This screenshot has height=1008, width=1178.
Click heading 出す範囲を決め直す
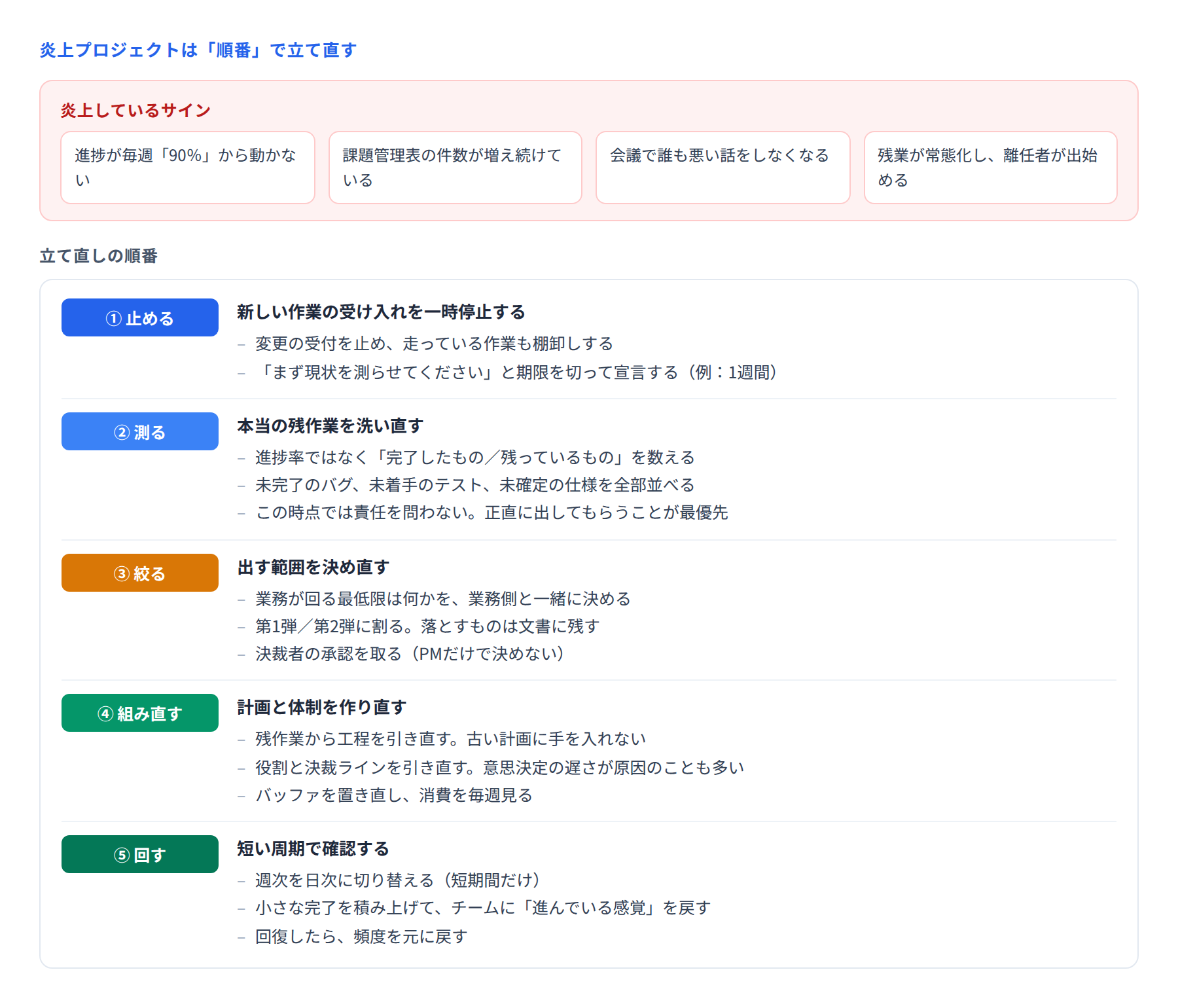click(313, 567)
